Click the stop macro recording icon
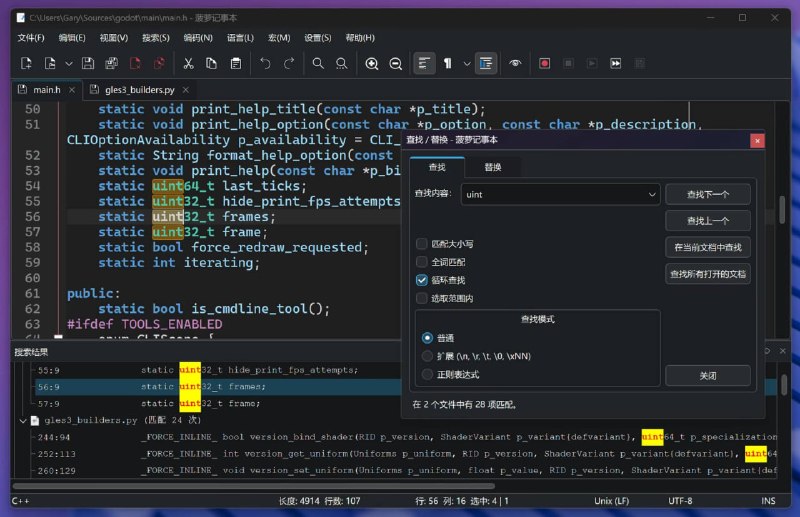The height and width of the screenshot is (517, 800). pos(568,63)
